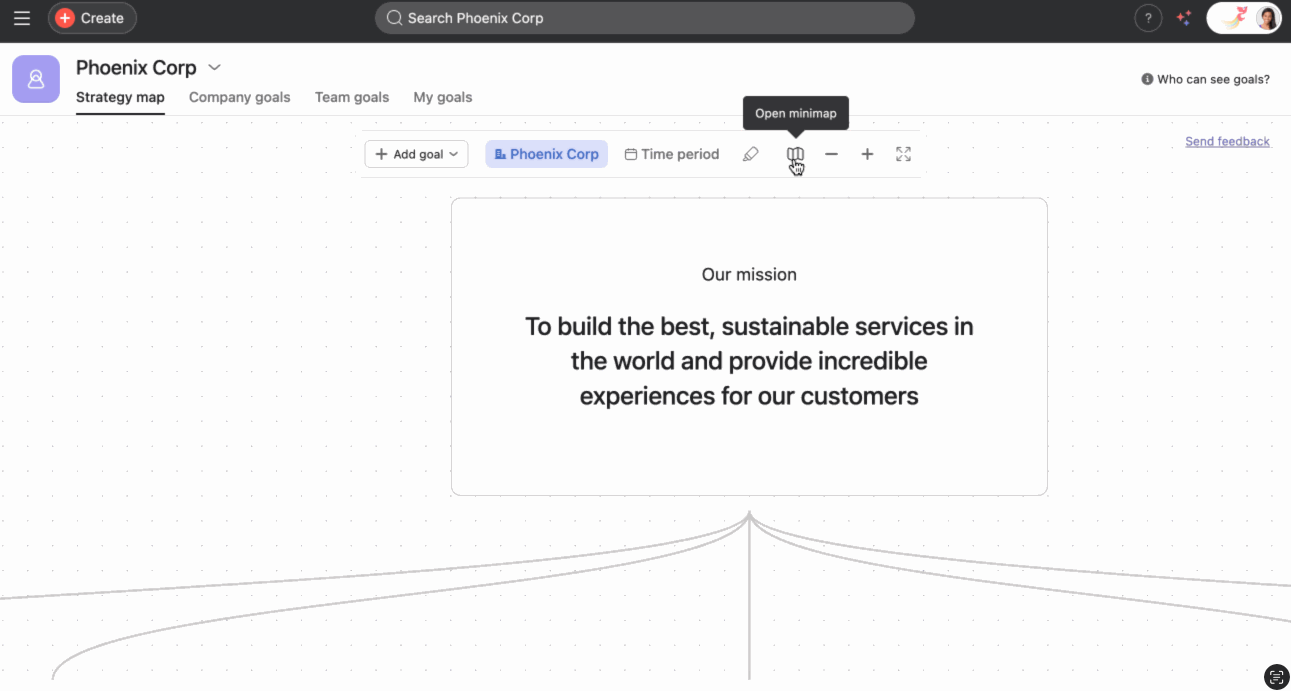
Task: Click the Phoenix Corp workspace avatar icon
Action: pos(36,79)
